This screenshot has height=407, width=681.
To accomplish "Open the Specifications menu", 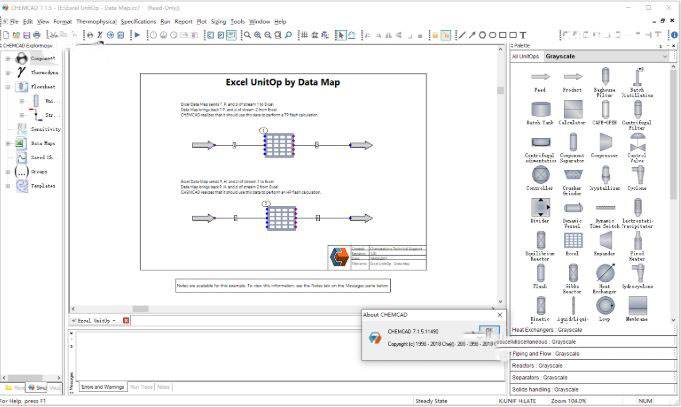I will (x=139, y=21).
